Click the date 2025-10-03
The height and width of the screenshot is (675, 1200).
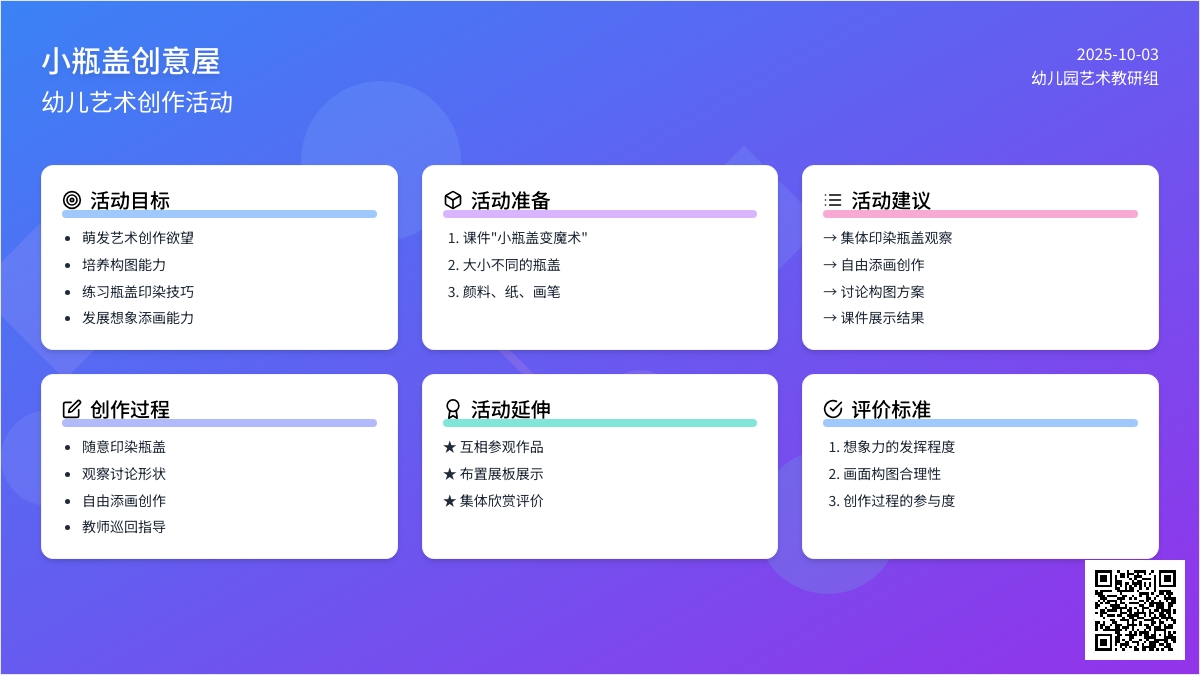point(1117,55)
